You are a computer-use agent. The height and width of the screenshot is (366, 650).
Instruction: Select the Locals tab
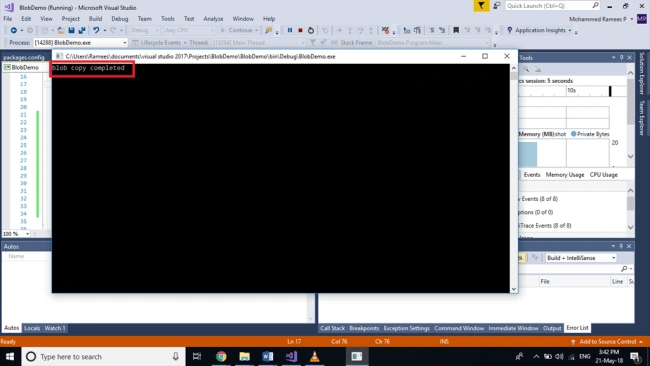[x=32, y=328]
